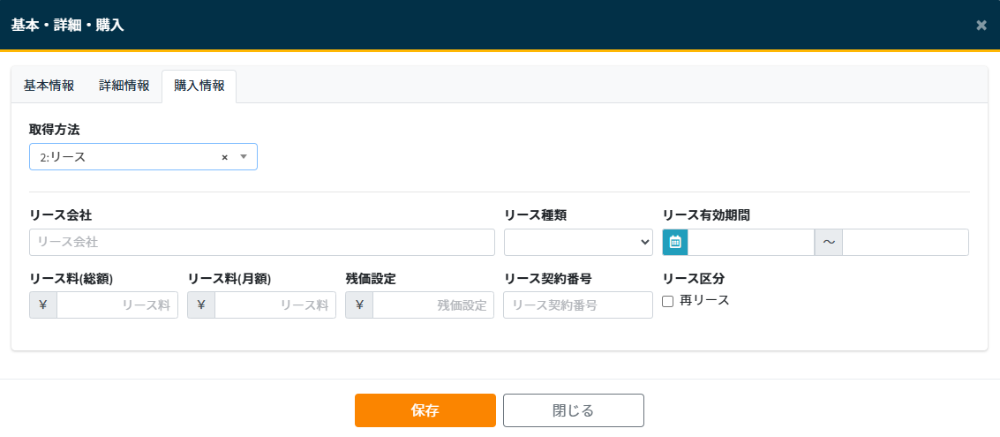Focus the リース会社 text field

(262, 242)
